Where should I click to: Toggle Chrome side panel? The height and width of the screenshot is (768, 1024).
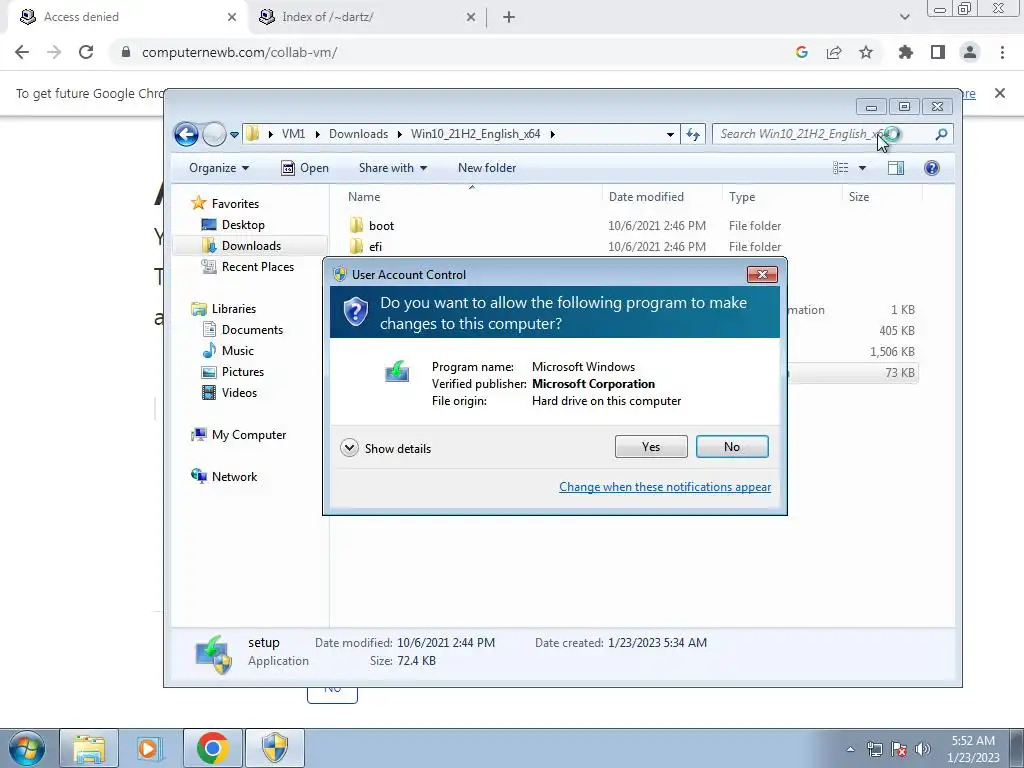click(938, 52)
